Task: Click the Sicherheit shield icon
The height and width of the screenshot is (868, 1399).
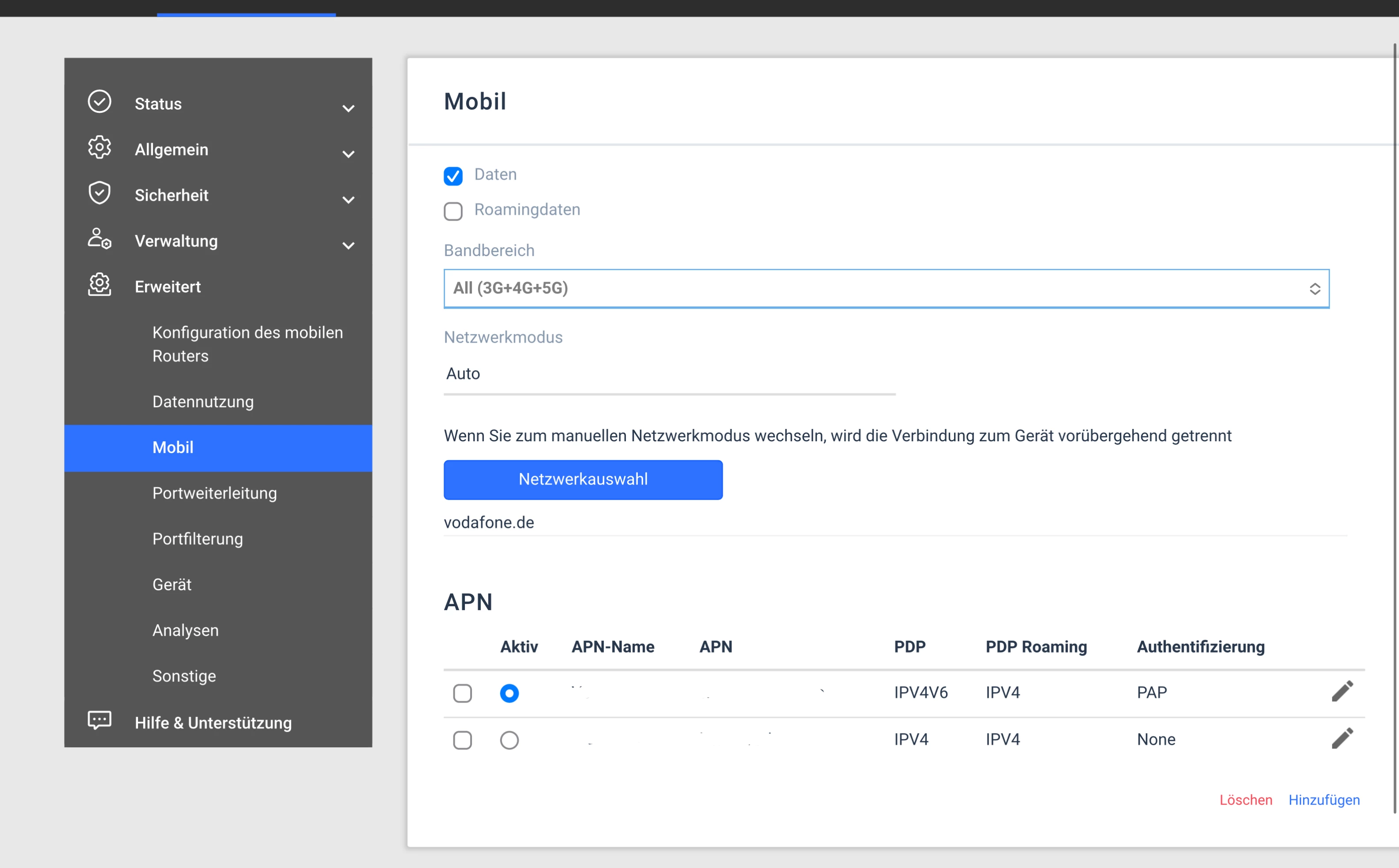Action: 100,193
